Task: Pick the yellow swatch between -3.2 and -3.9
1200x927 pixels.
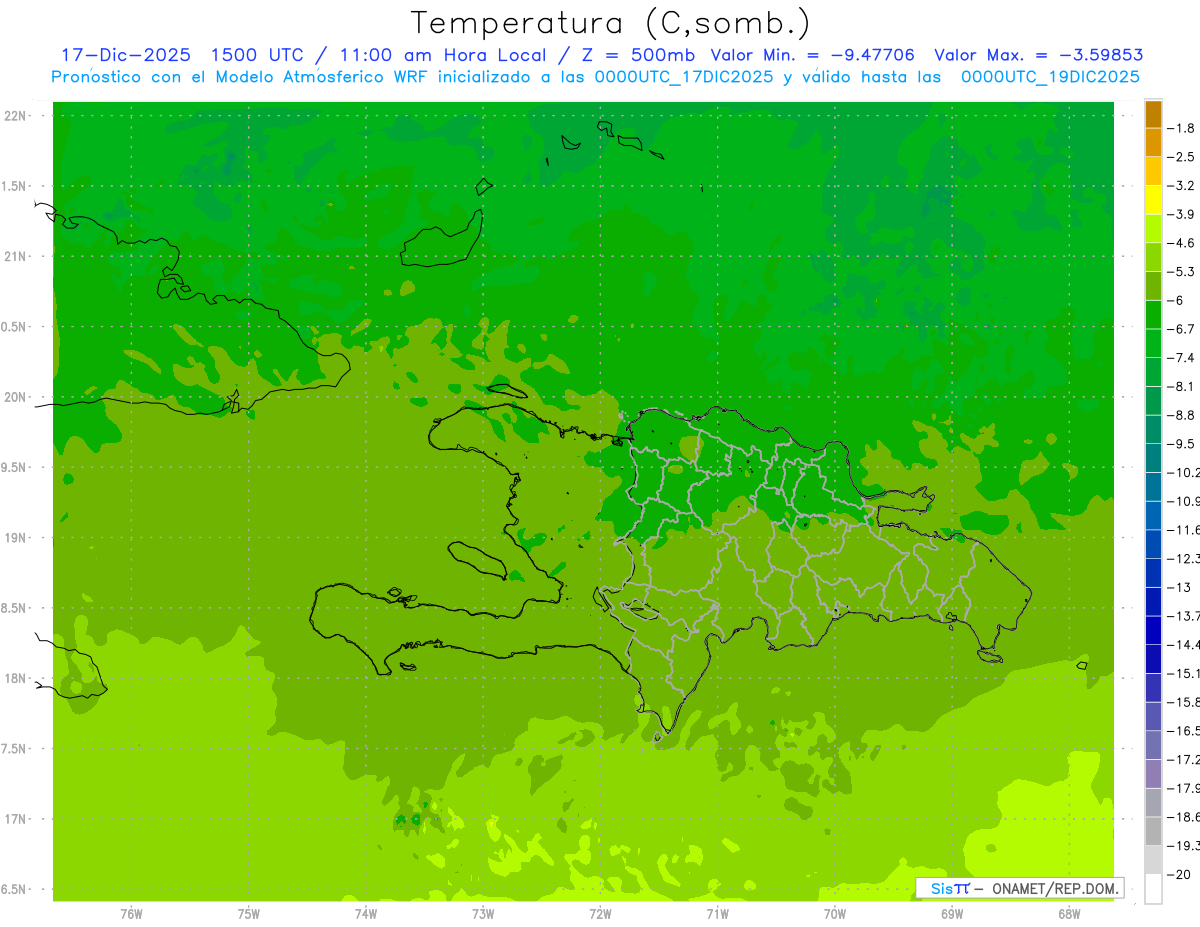Action: (1153, 200)
